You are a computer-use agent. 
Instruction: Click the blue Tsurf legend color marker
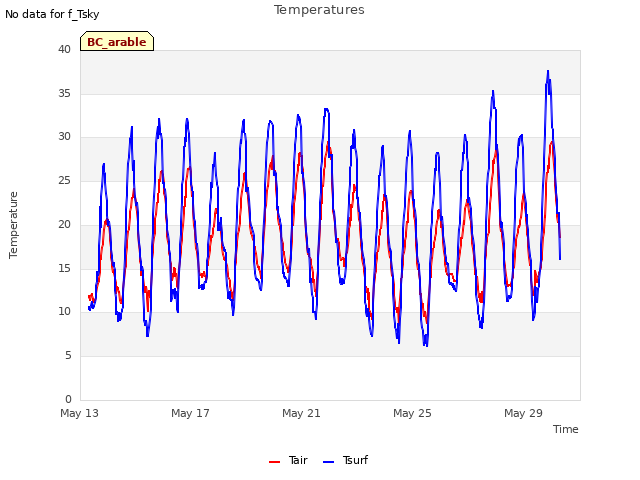point(328,462)
